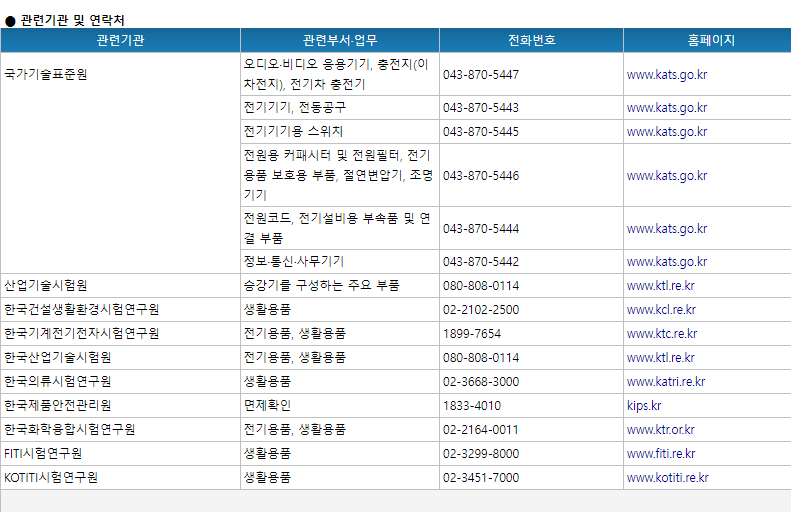Select the KOTITI시험연구원 cell
The width and height of the screenshot is (791, 512).
120,478
